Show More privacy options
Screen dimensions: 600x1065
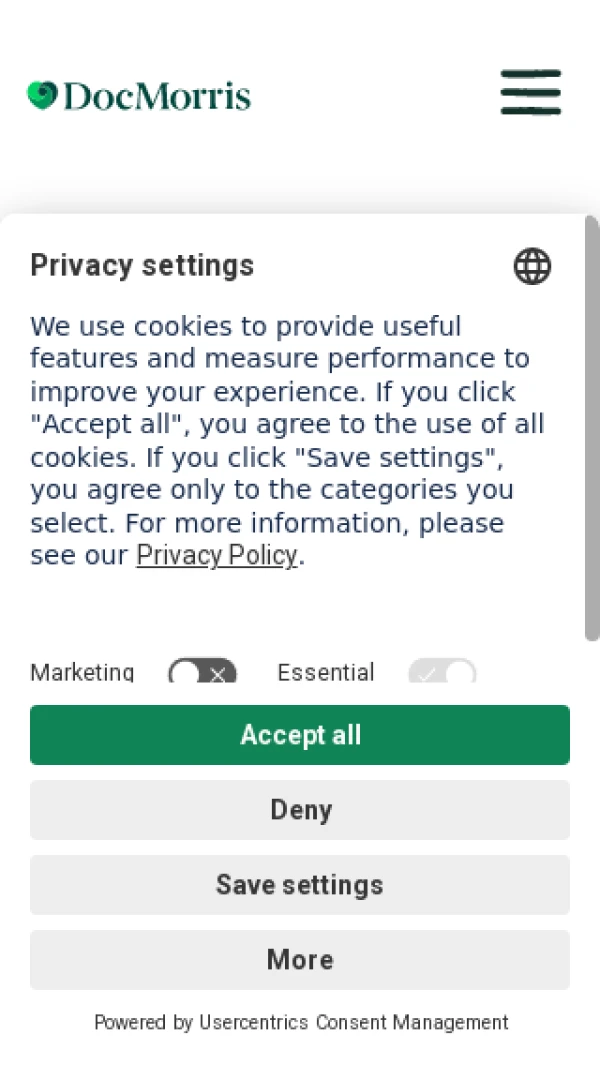pyautogui.click(x=300, y=960)
